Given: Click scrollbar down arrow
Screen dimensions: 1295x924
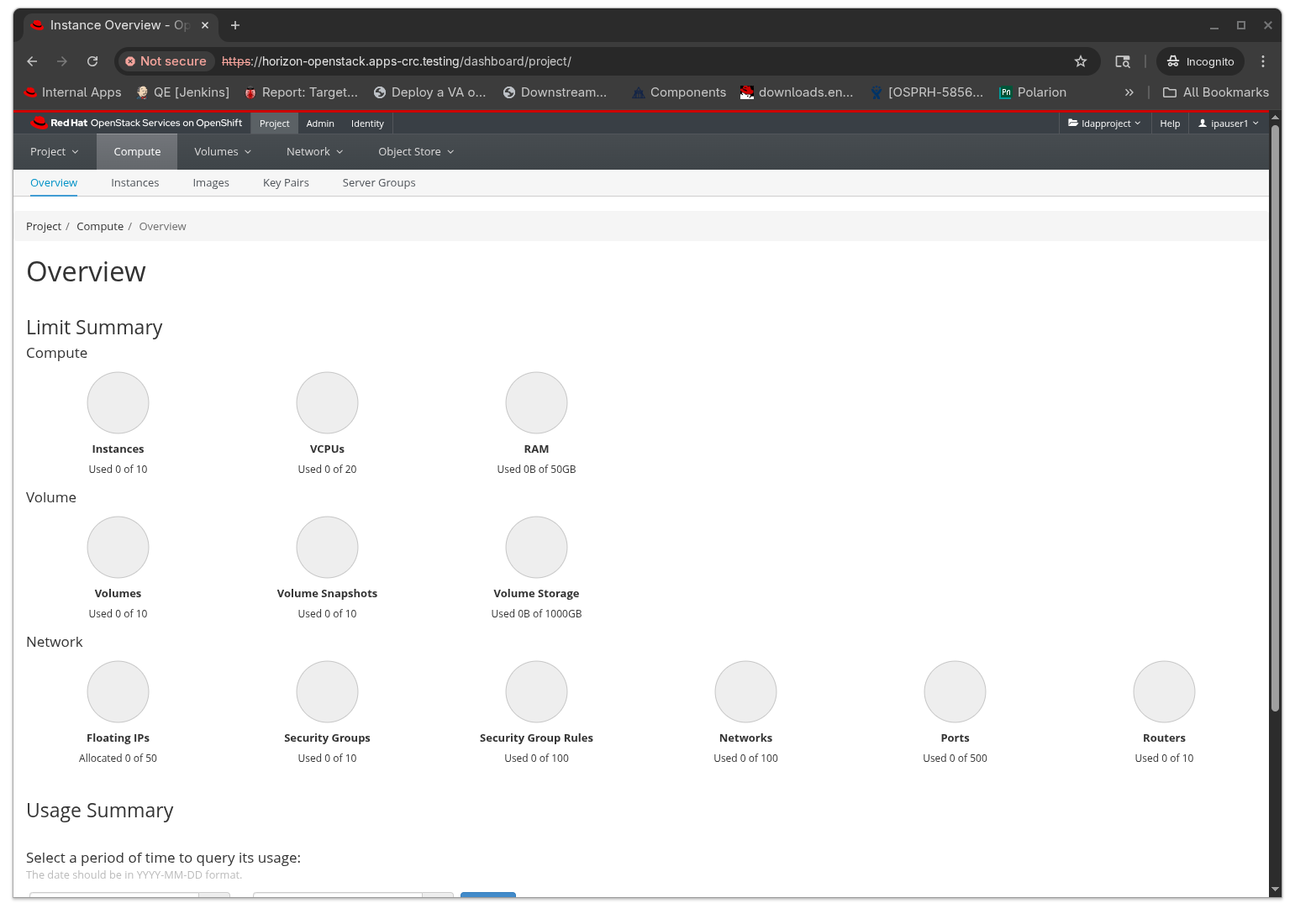Looking at the screenshot, I should coord(1275,890).
